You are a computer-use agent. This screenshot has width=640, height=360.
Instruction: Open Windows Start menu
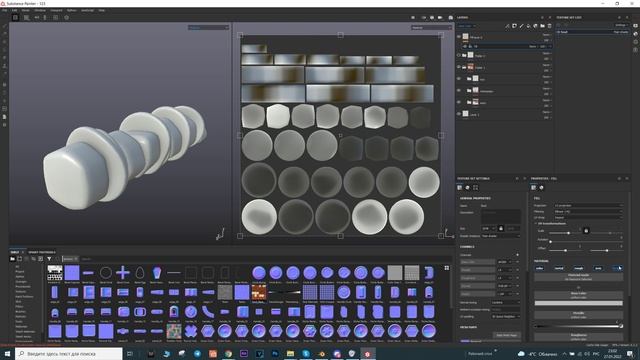click(7, 354)
